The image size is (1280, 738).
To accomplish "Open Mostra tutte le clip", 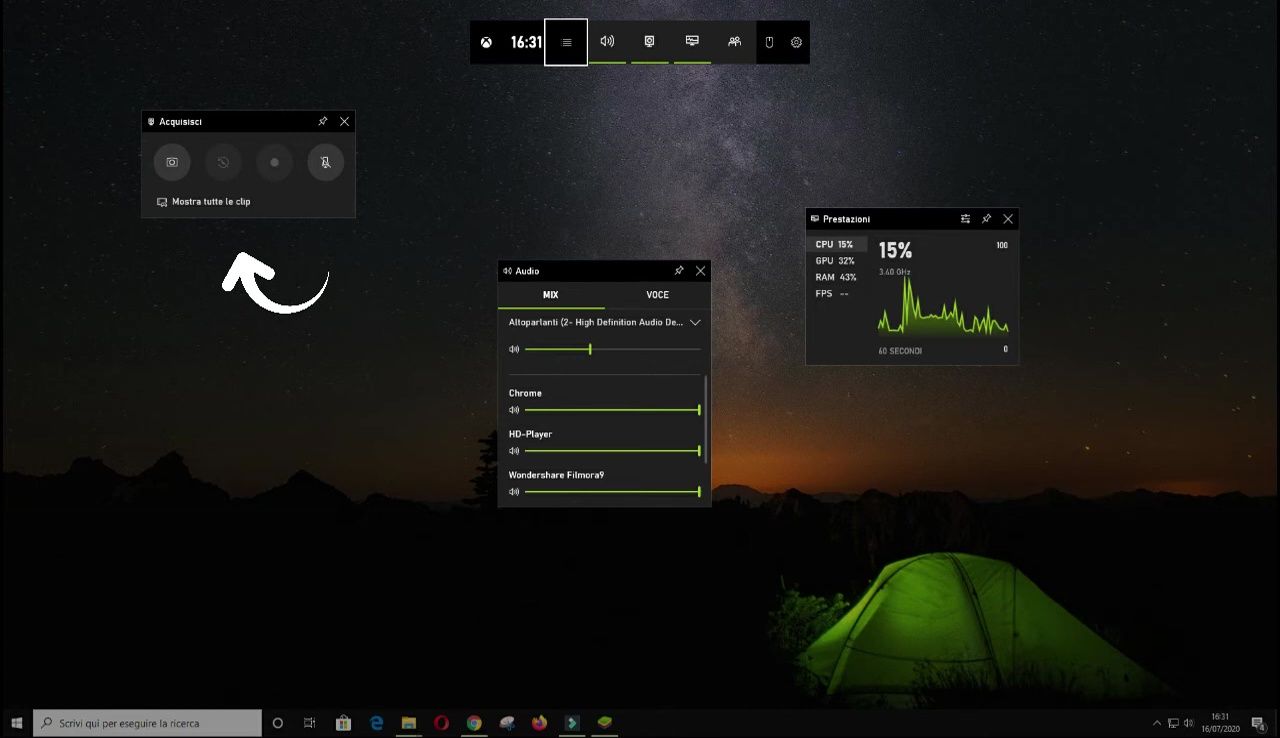I will (203, 201).
